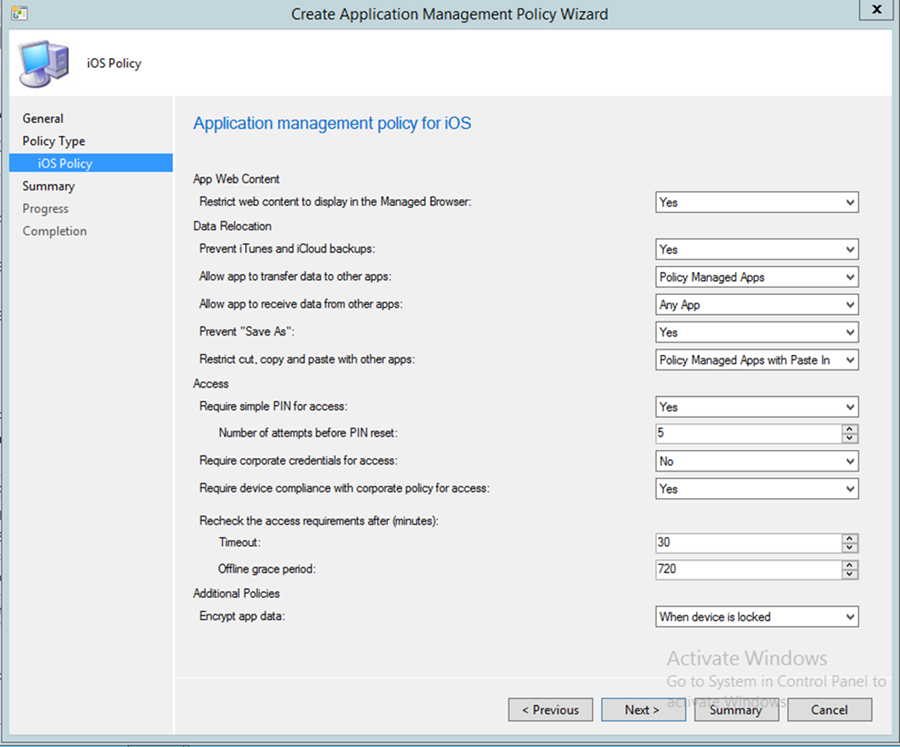This screenshot has height=747, width=900.
Task: Click 'Number of attempts before PIN reset:' label
Action: pos(308,432)
